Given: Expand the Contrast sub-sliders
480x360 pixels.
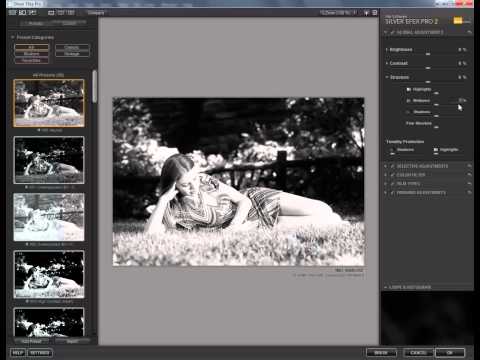Looking at the screenshot, I should (387, 63).
